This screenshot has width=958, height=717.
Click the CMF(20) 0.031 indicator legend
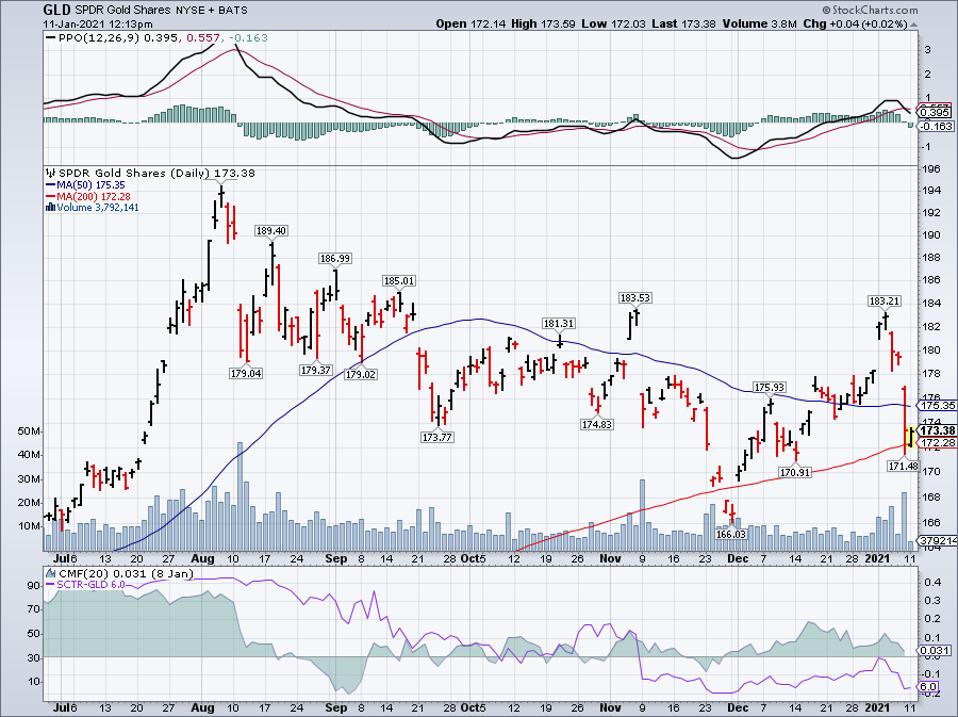tap(120, 573)
